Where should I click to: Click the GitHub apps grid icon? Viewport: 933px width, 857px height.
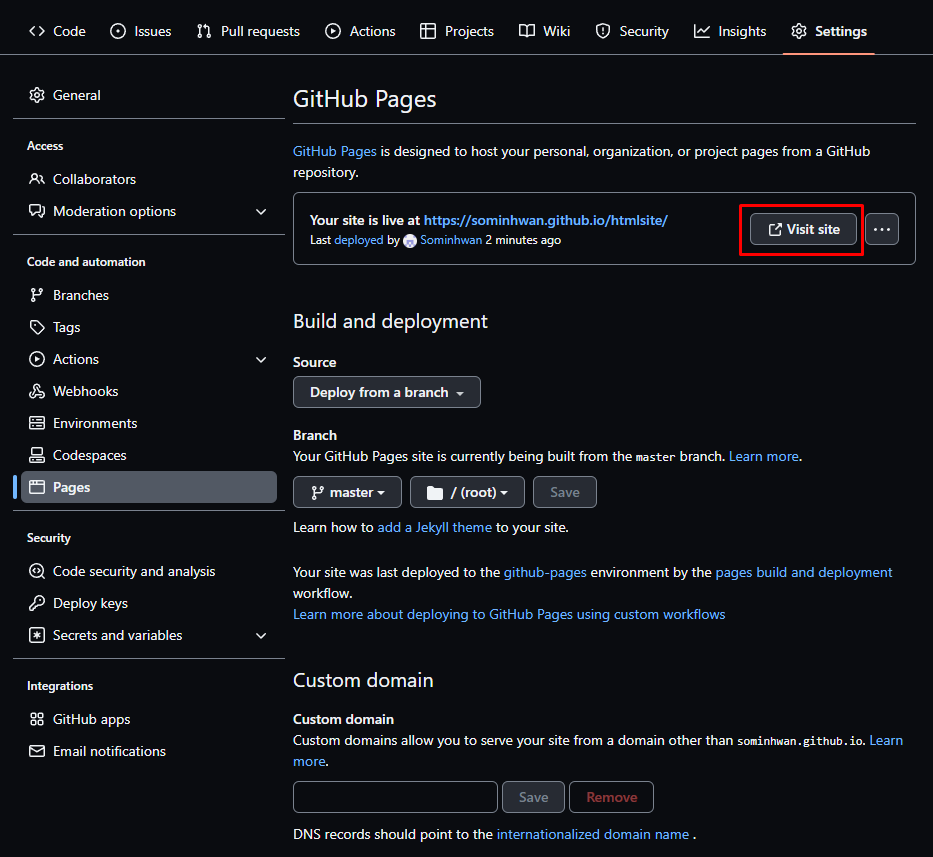pyautogui.click(x=37, y=720)
